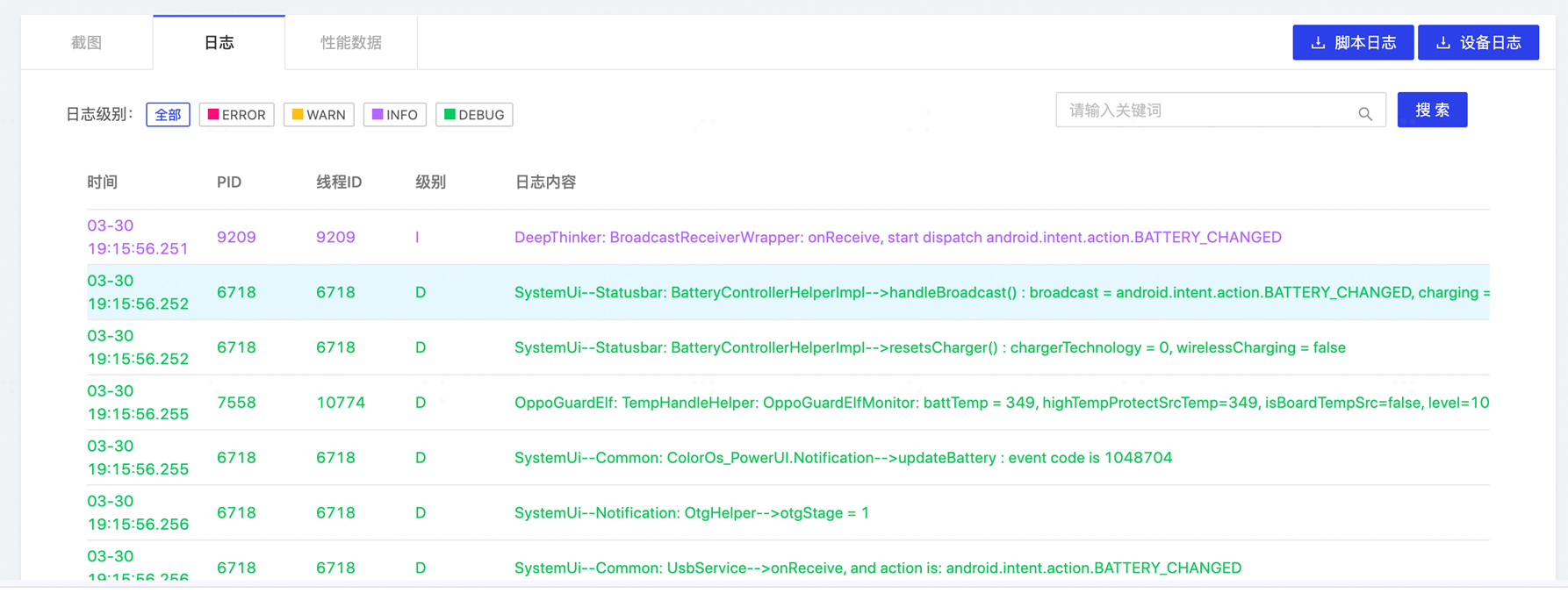This screenshot has height=593, width=1568.
Task: Toggle the WARN log level filter
Action: 319,115
